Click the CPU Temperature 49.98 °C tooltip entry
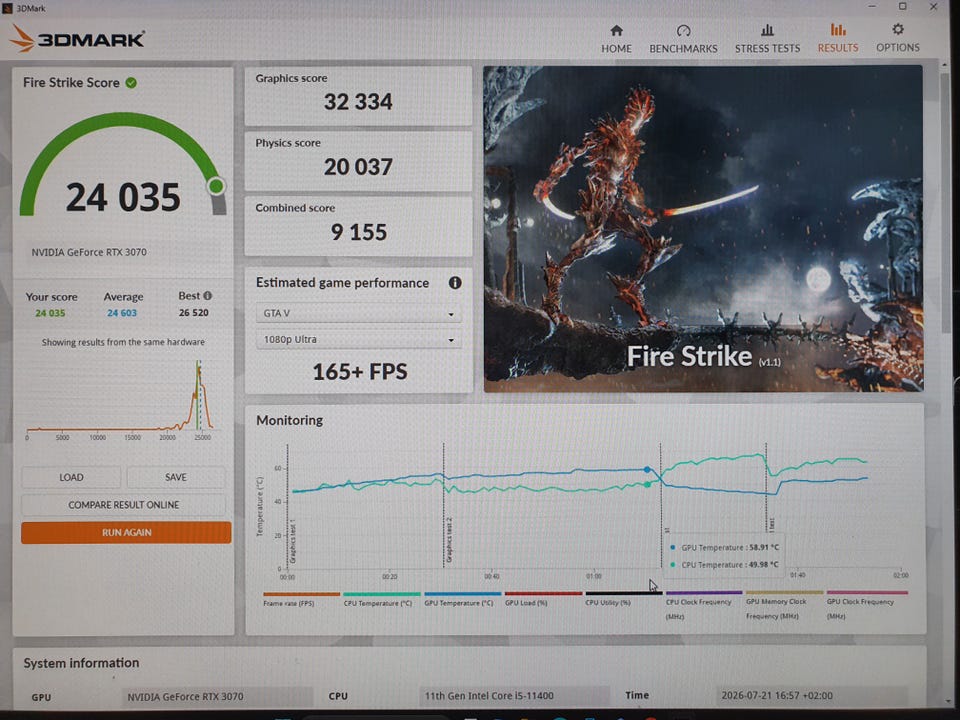Viewport: 960px width, 720px height. pos(725,564)
